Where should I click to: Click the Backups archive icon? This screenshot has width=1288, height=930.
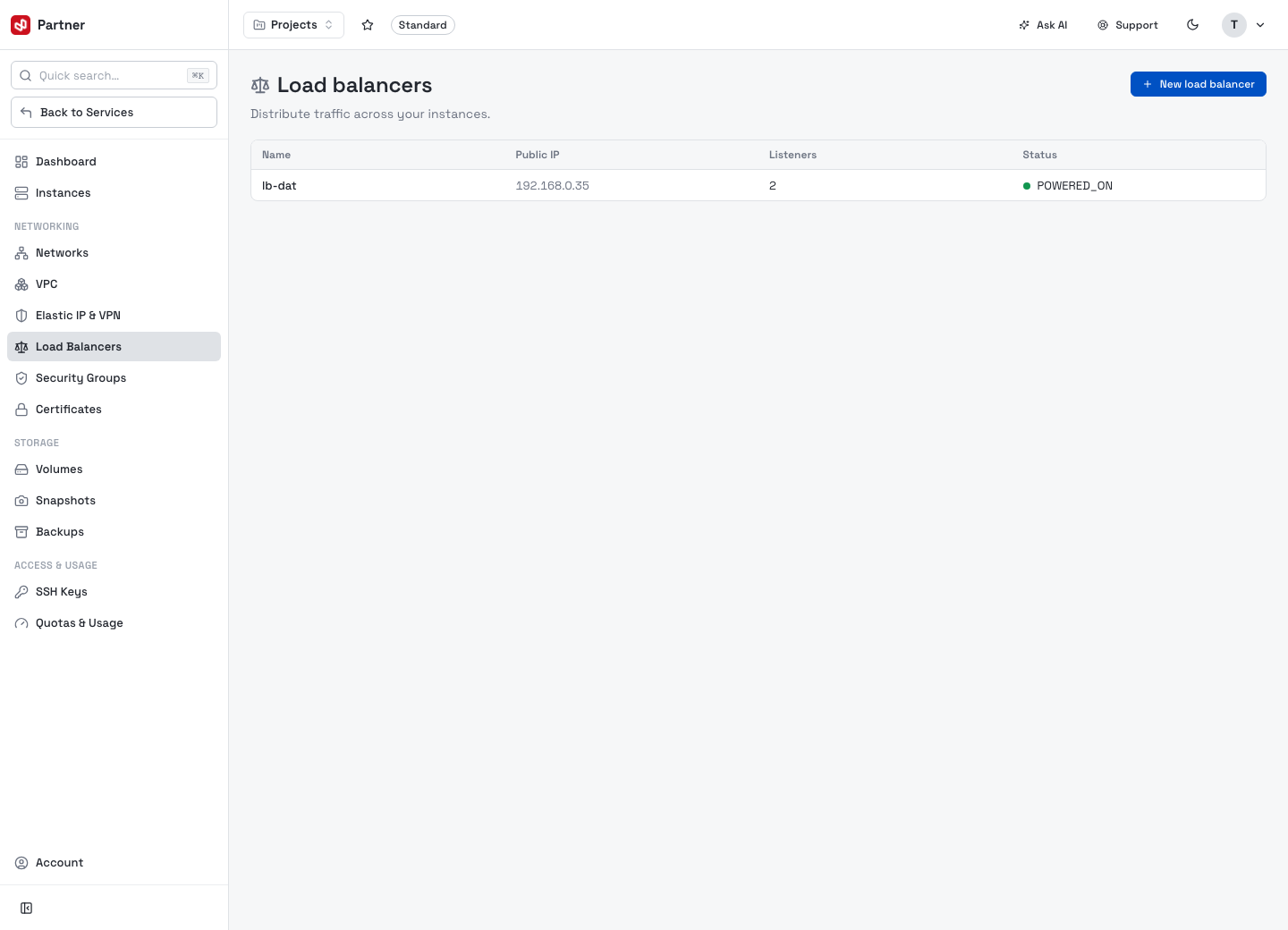point(21,532)
